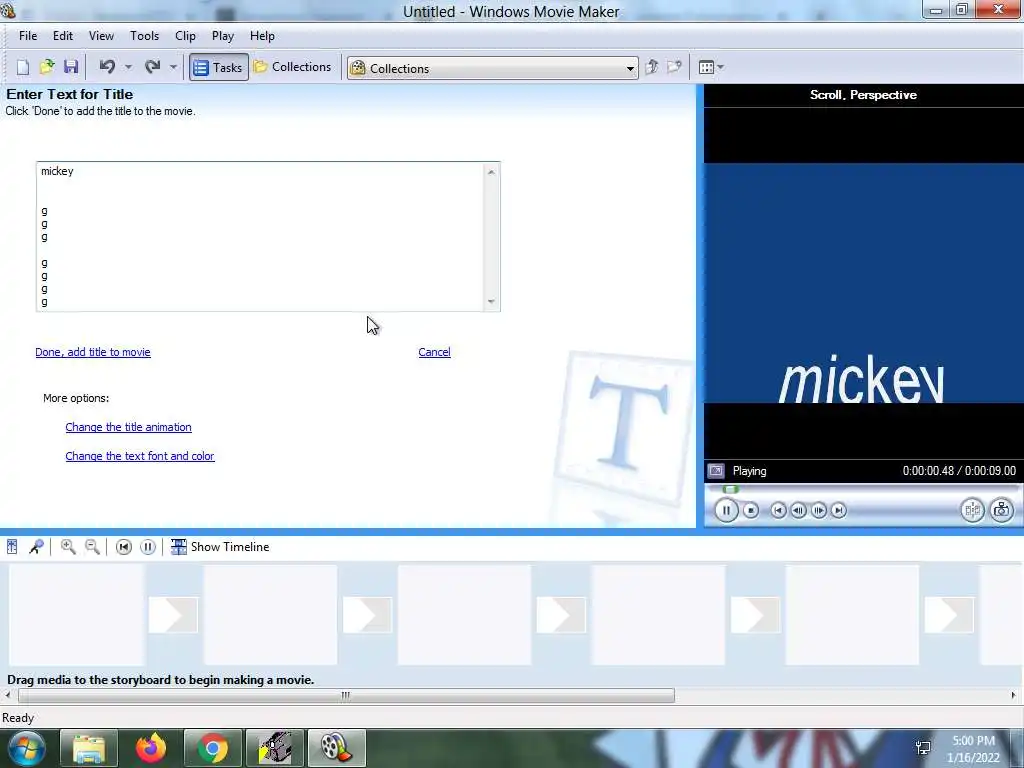The image size is (1024, 768).
Task: Click the Rewind Storyboard button
Action: tap(123, 547)
